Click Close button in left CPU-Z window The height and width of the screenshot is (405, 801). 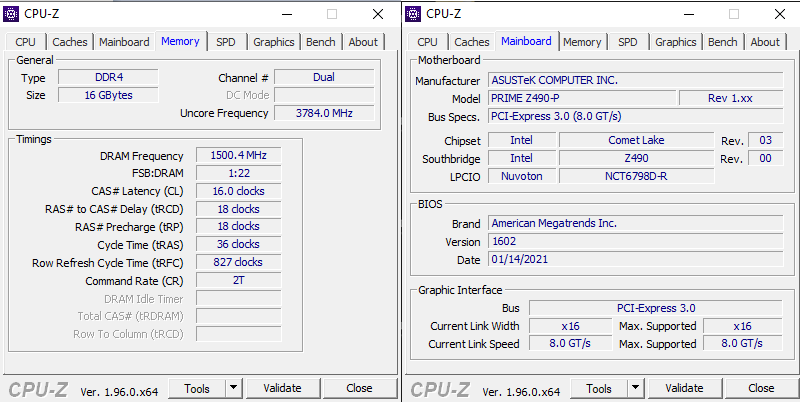tap(360, 389)
